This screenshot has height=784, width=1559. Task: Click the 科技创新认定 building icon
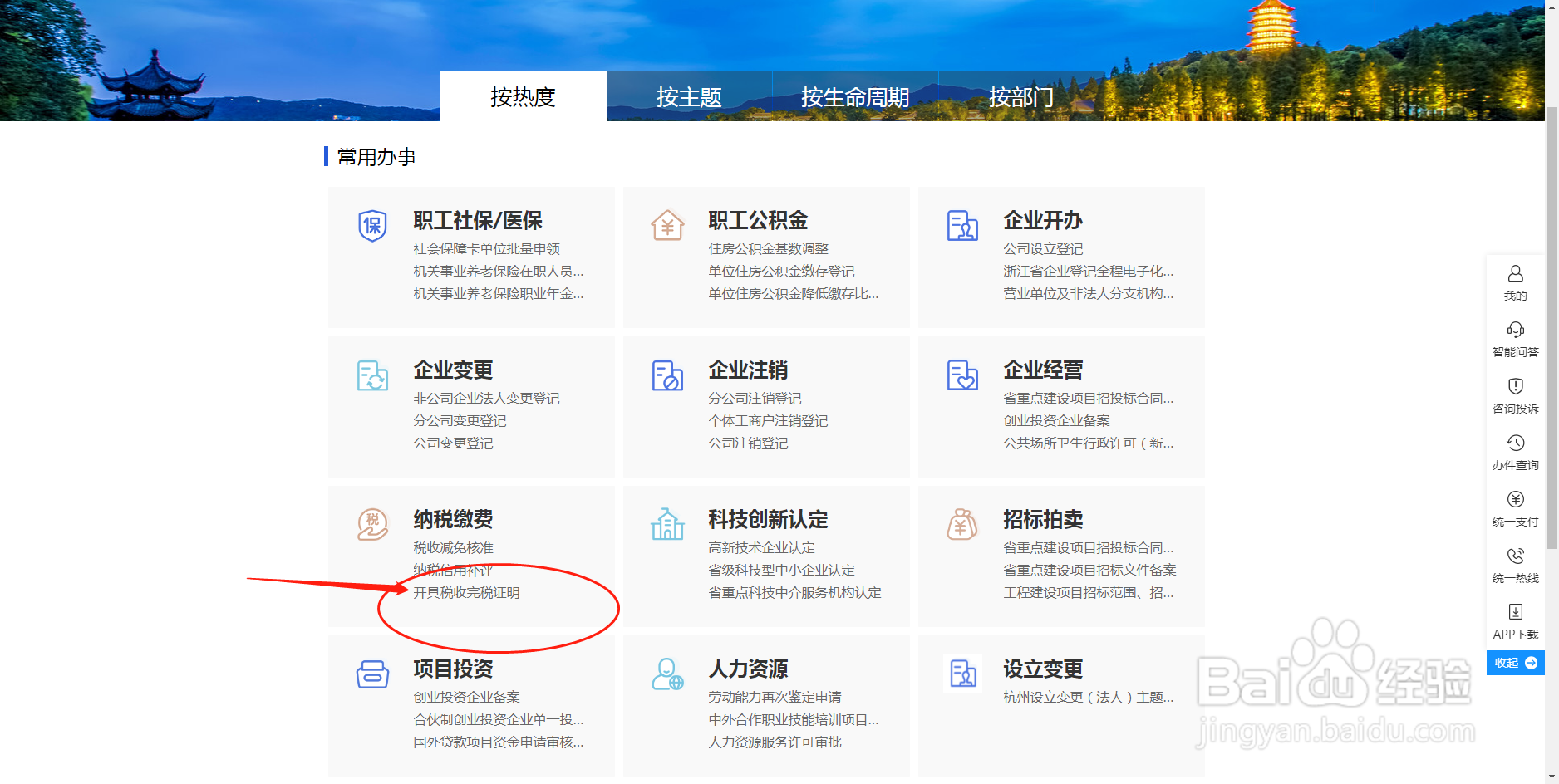pos(667,524)
